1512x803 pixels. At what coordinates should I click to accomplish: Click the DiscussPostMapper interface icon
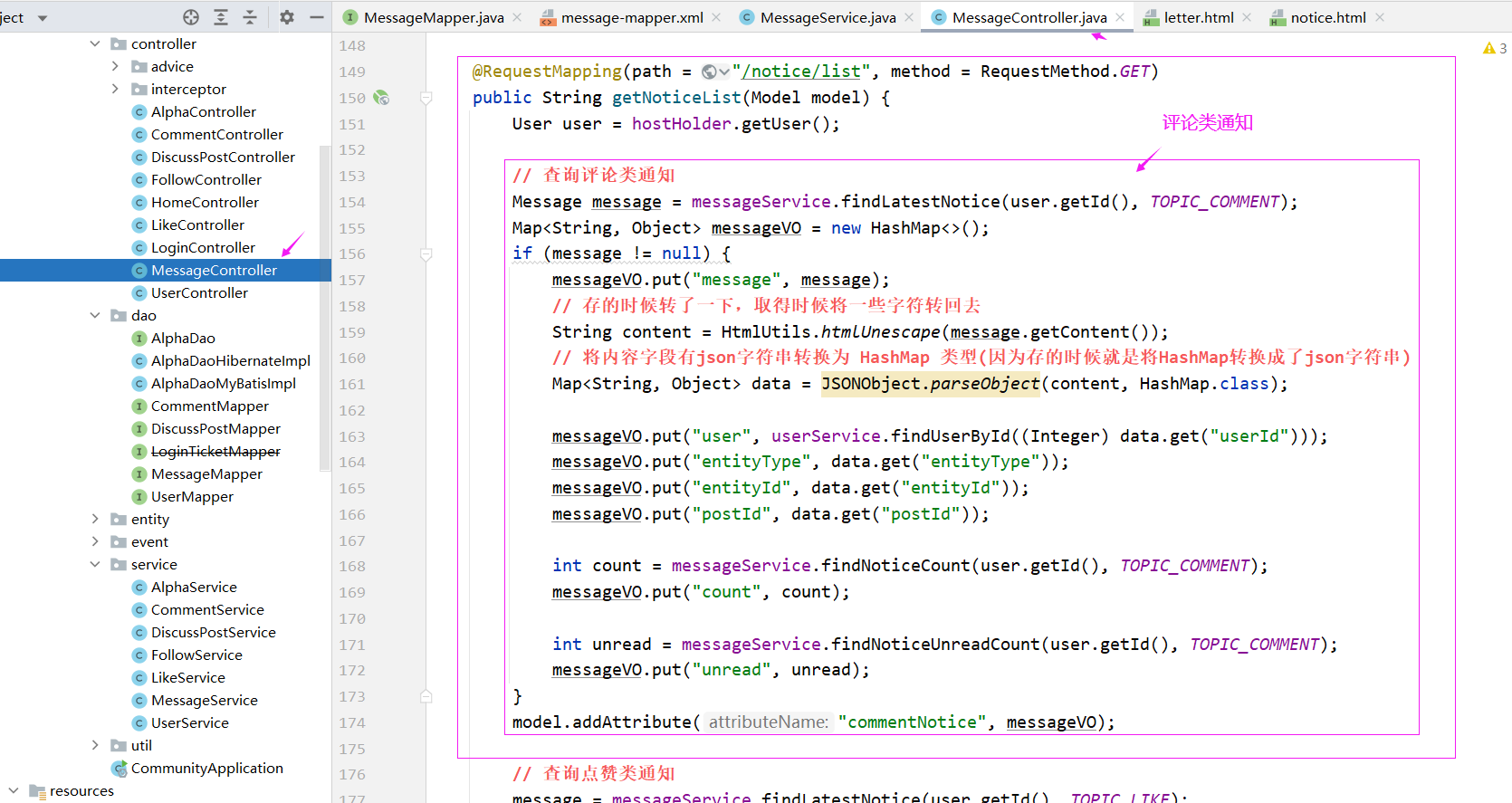click(139, 428)
